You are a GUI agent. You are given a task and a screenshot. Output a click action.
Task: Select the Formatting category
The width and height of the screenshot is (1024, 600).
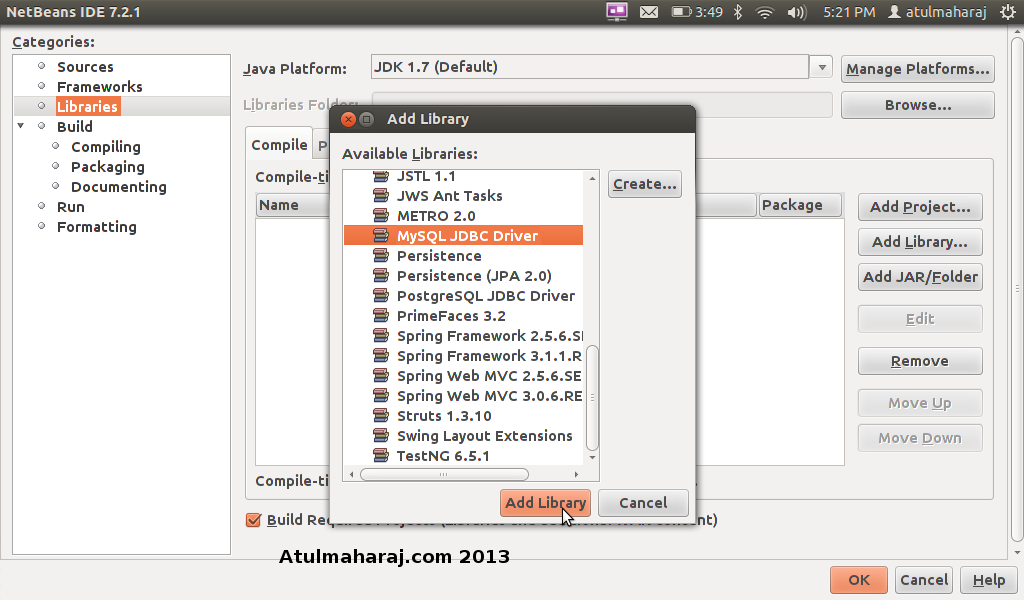97,227
